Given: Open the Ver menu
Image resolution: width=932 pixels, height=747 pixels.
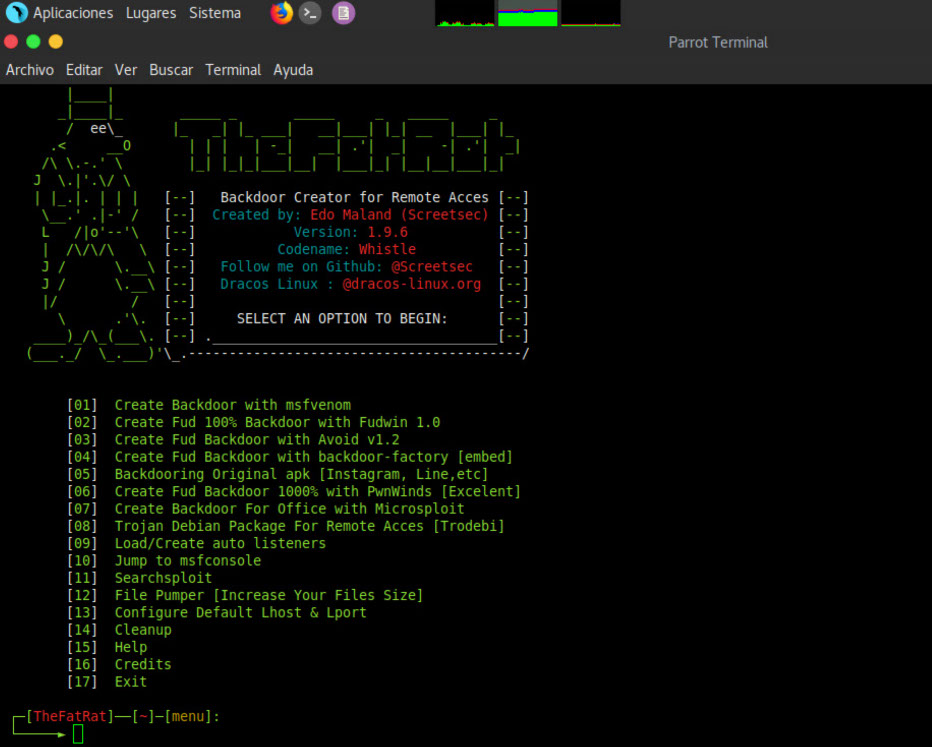Looking at the screenshot, I should coord(126,70).
